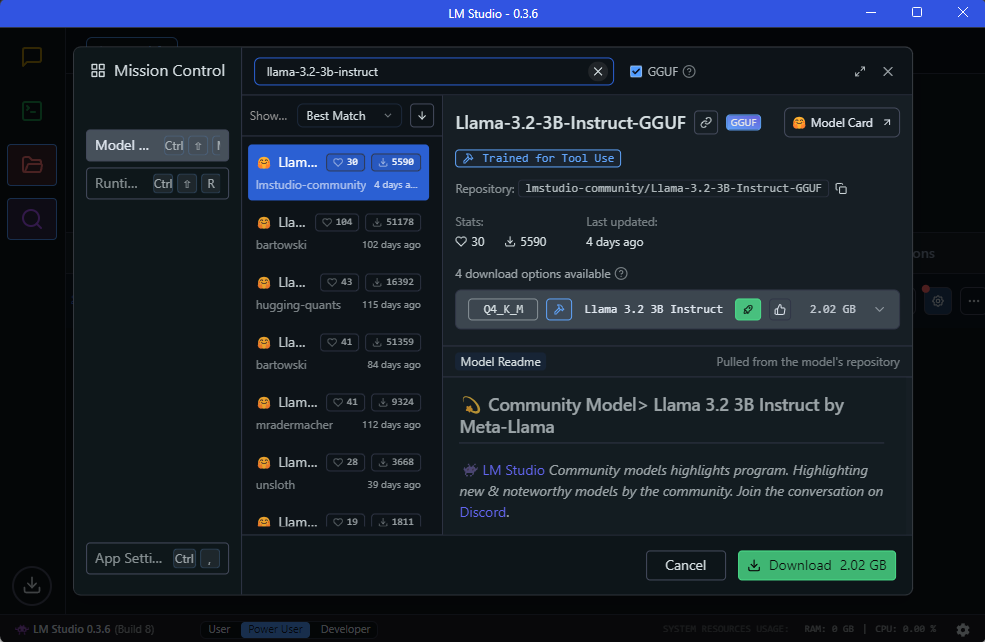Click the 51178 downloads badge

393,222
